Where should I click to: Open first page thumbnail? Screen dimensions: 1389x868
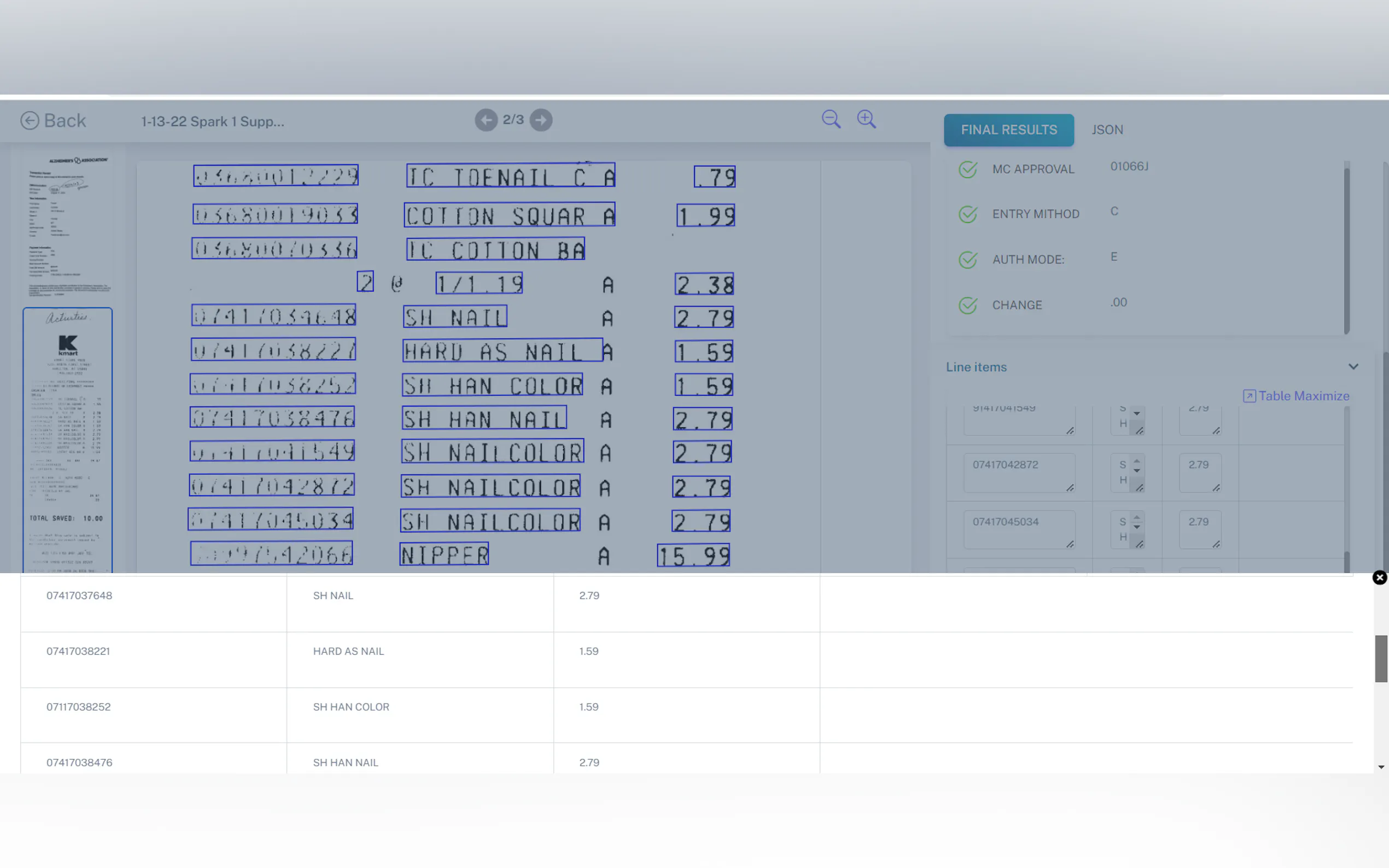[68, 225]
